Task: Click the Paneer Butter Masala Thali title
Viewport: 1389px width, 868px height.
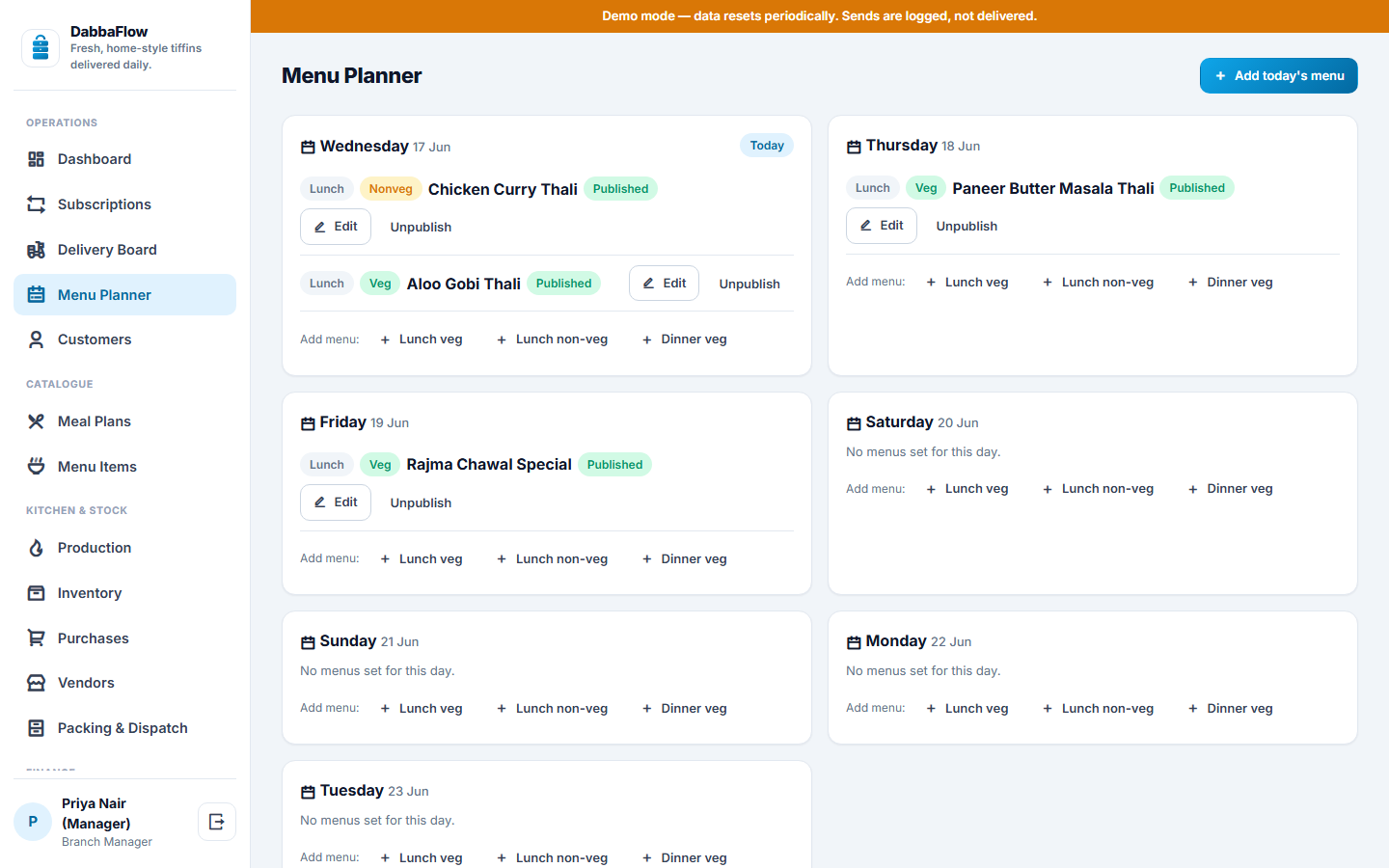Action: [1053, 188]
